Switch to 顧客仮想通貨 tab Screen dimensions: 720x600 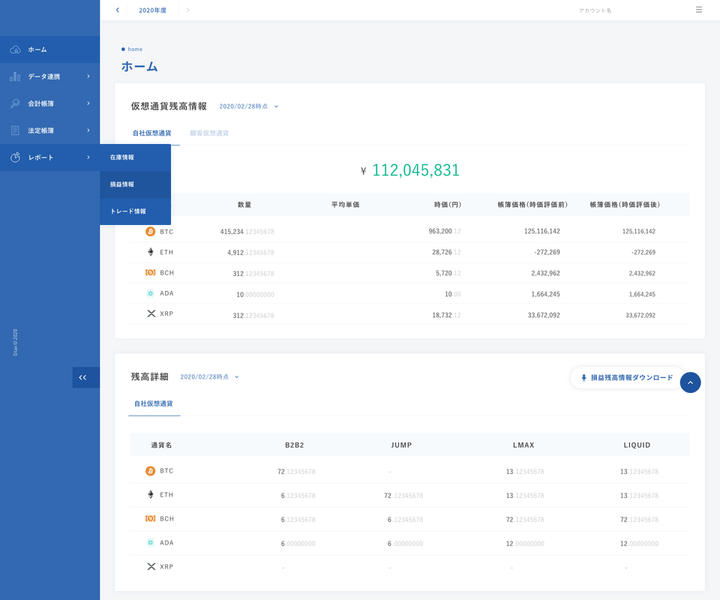[x=209, y=133]
